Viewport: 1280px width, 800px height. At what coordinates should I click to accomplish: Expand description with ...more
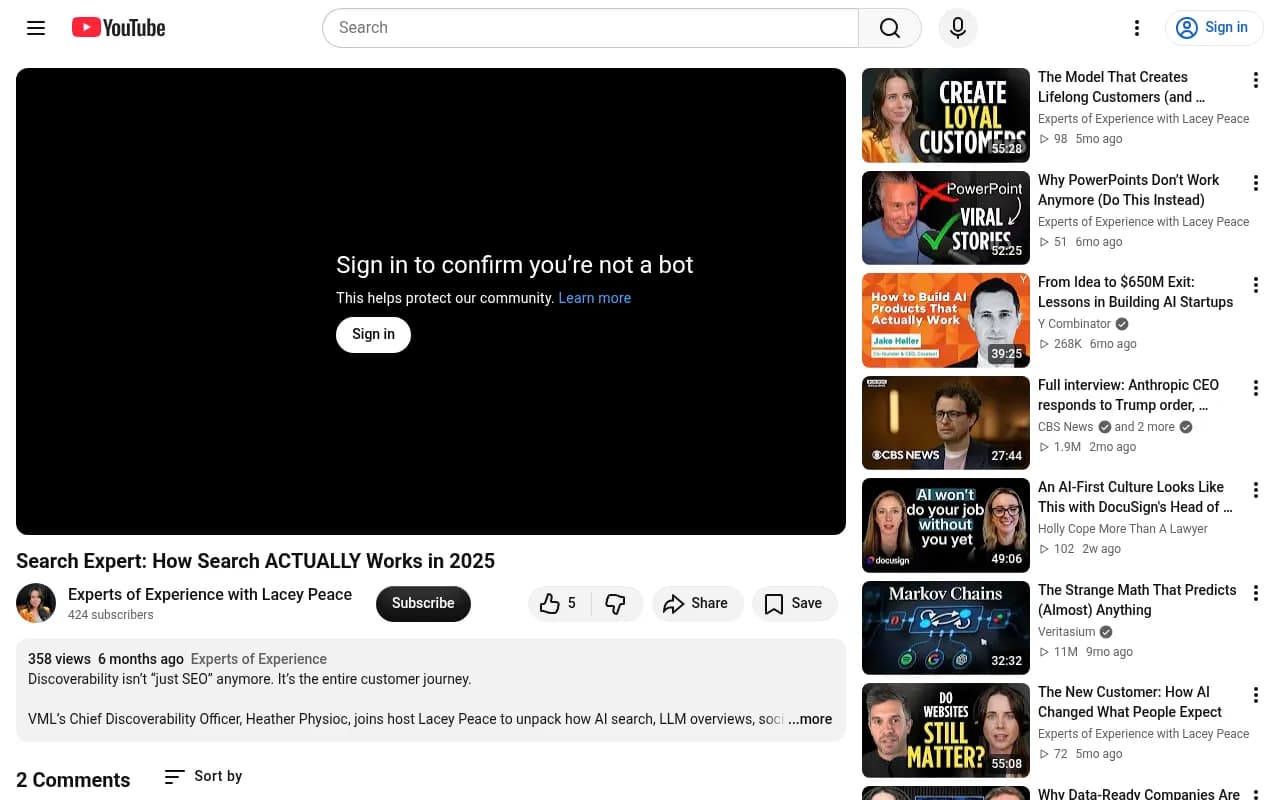click(810, 719)
